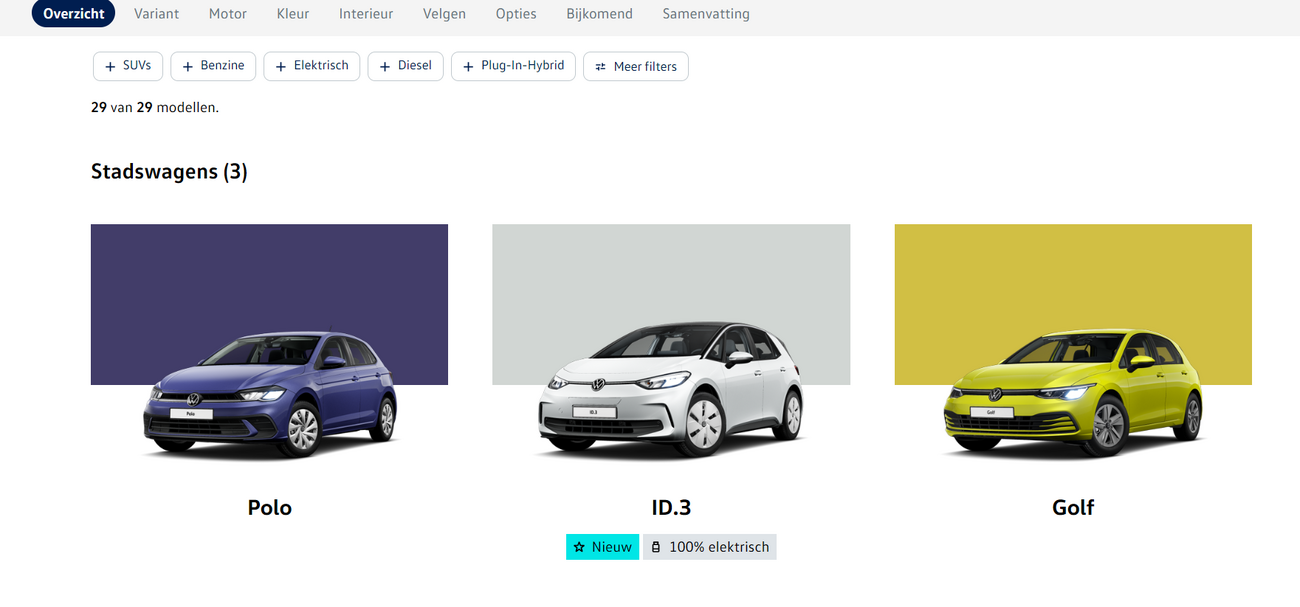Enable the Benzine filter chip
1300x607 pixels.
coord(213,66)
